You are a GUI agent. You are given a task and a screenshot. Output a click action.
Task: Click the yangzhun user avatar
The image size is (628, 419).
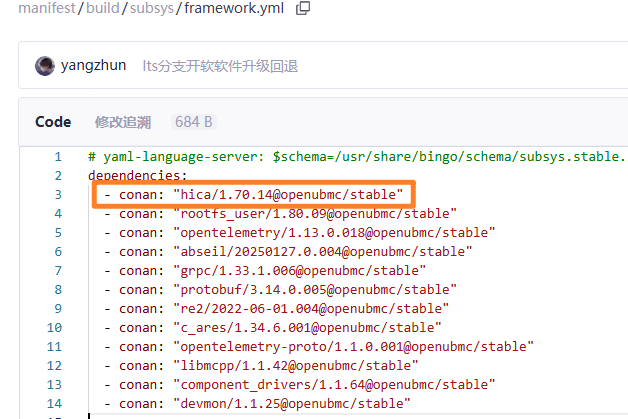pos(44,66)
